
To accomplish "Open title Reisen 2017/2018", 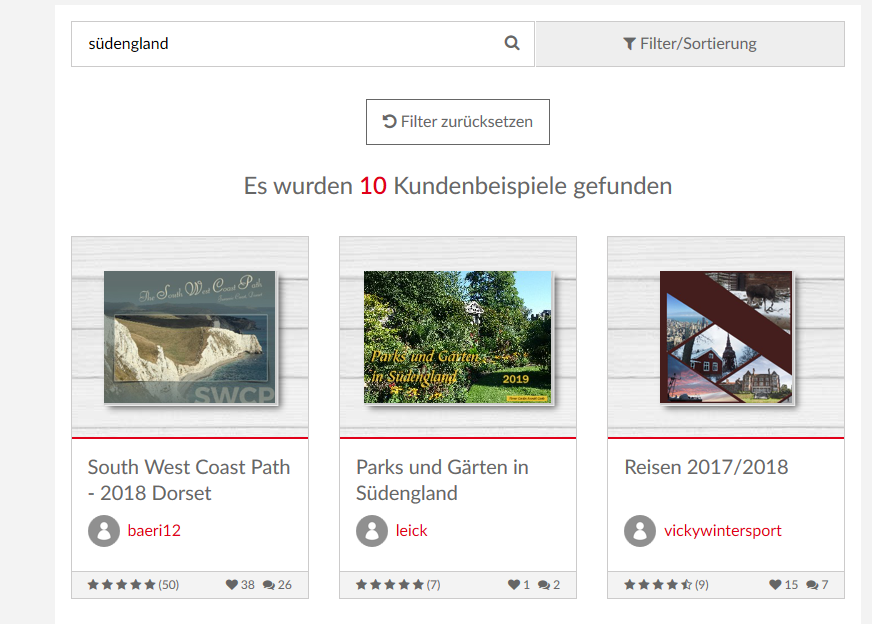I will coord(706,467).
